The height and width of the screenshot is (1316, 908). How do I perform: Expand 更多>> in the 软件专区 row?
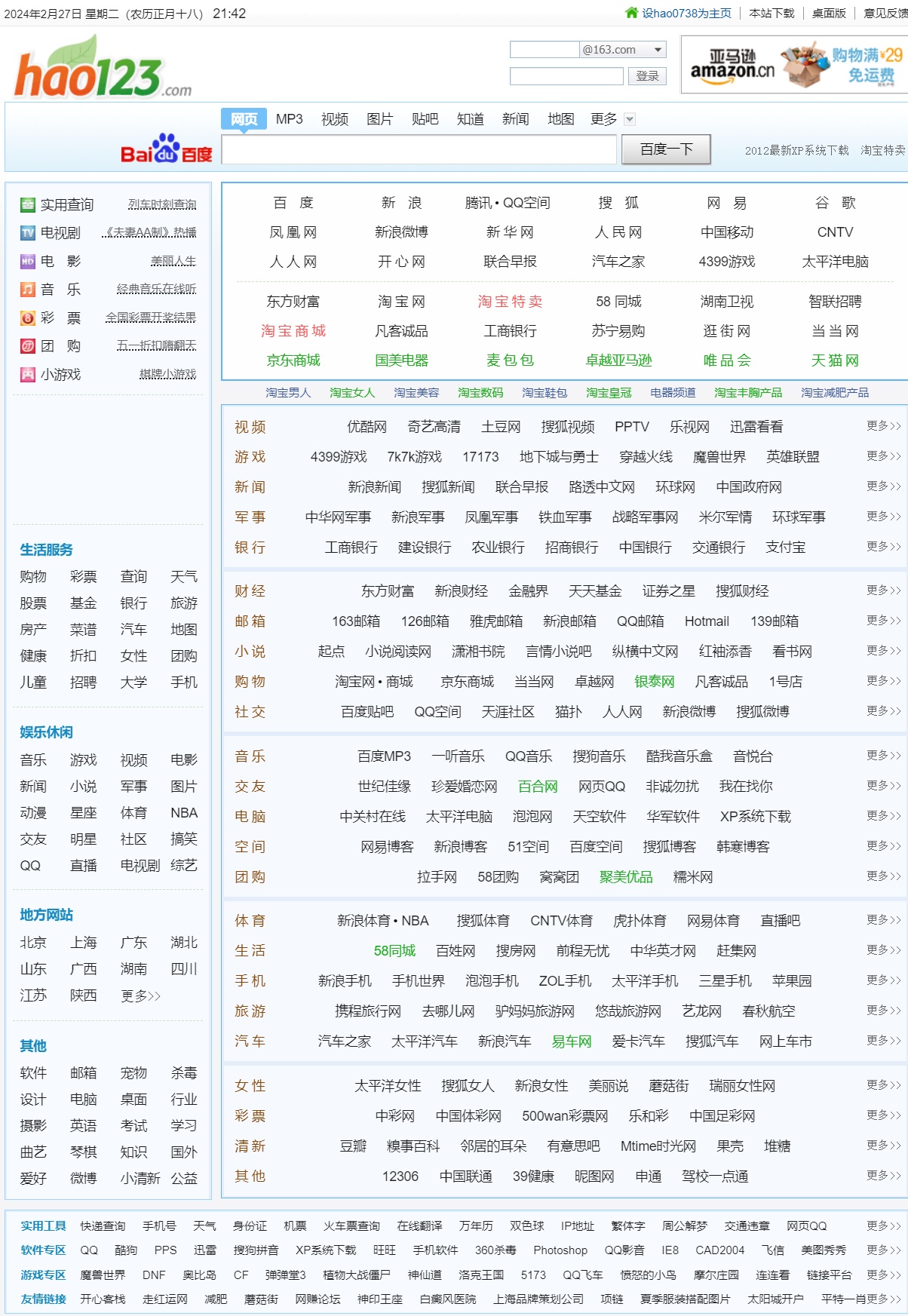point(883,1250)
